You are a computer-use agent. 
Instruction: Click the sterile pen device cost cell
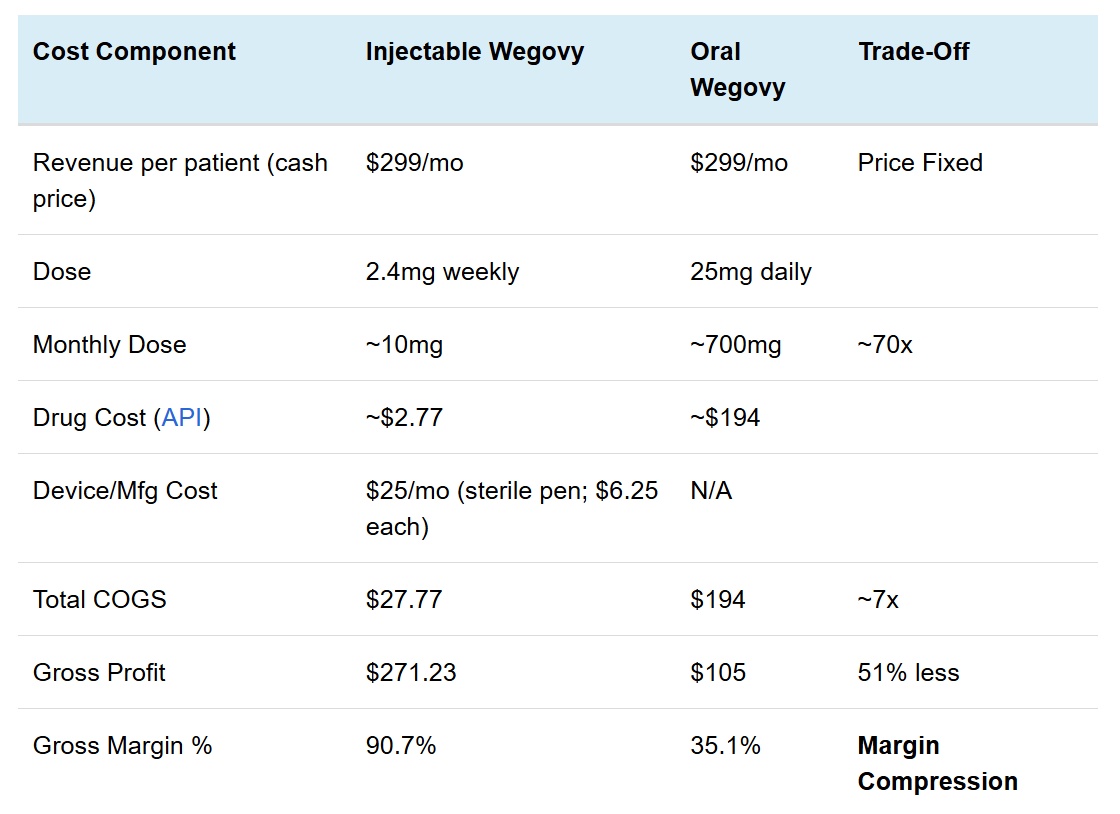point(511,508)
